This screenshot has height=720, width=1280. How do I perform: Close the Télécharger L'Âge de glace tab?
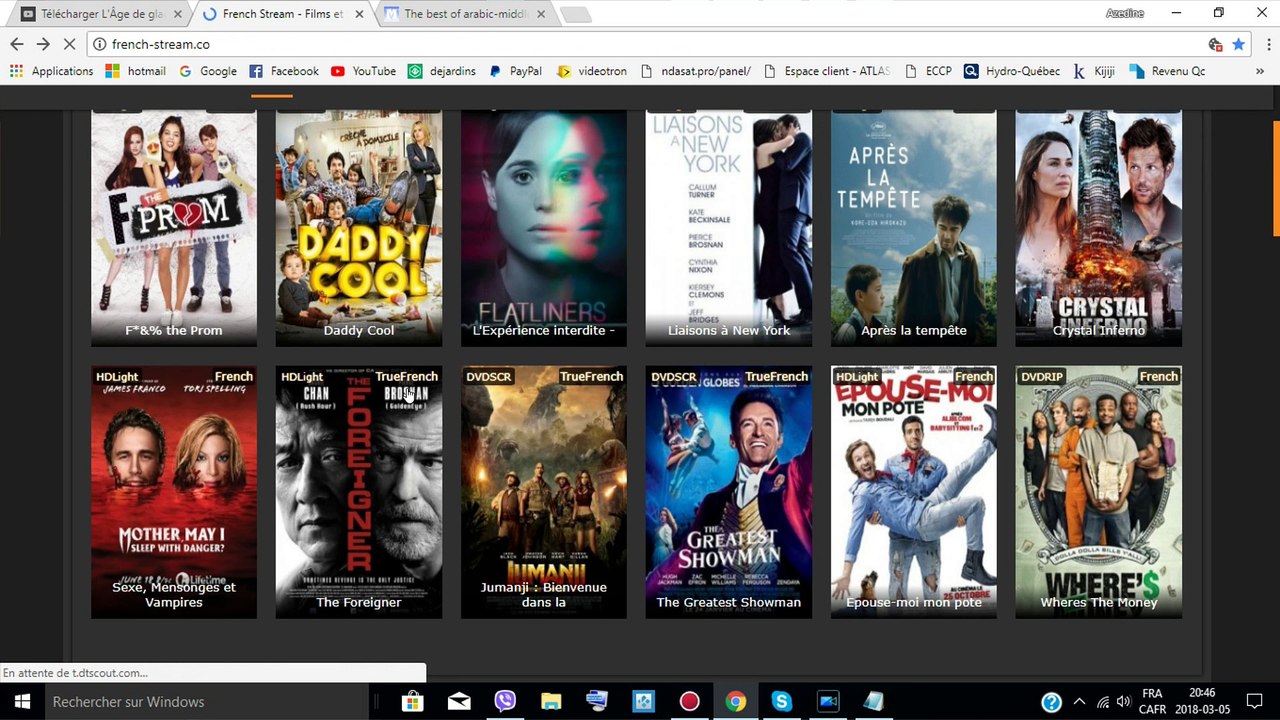177,14
